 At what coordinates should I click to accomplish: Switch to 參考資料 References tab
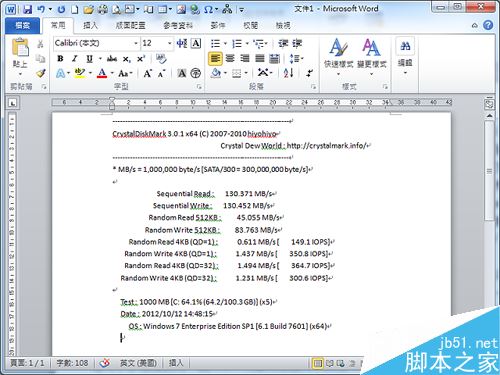[x=178, y=25]
